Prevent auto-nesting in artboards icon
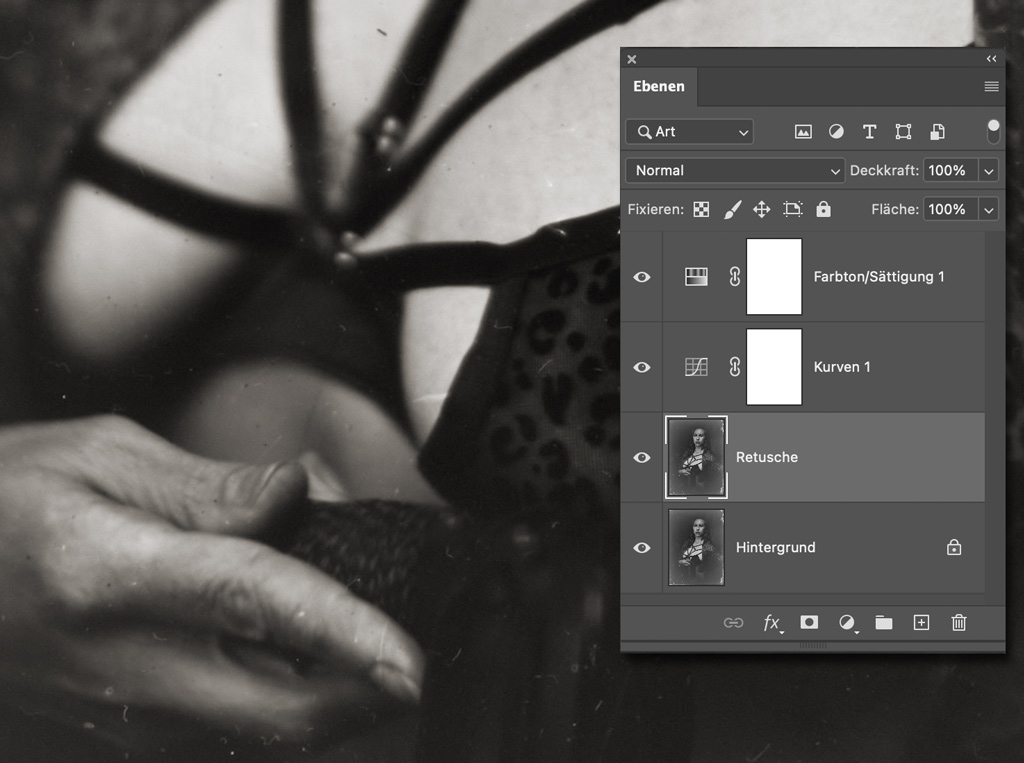 pyautogui.click(x=792, y=210)
